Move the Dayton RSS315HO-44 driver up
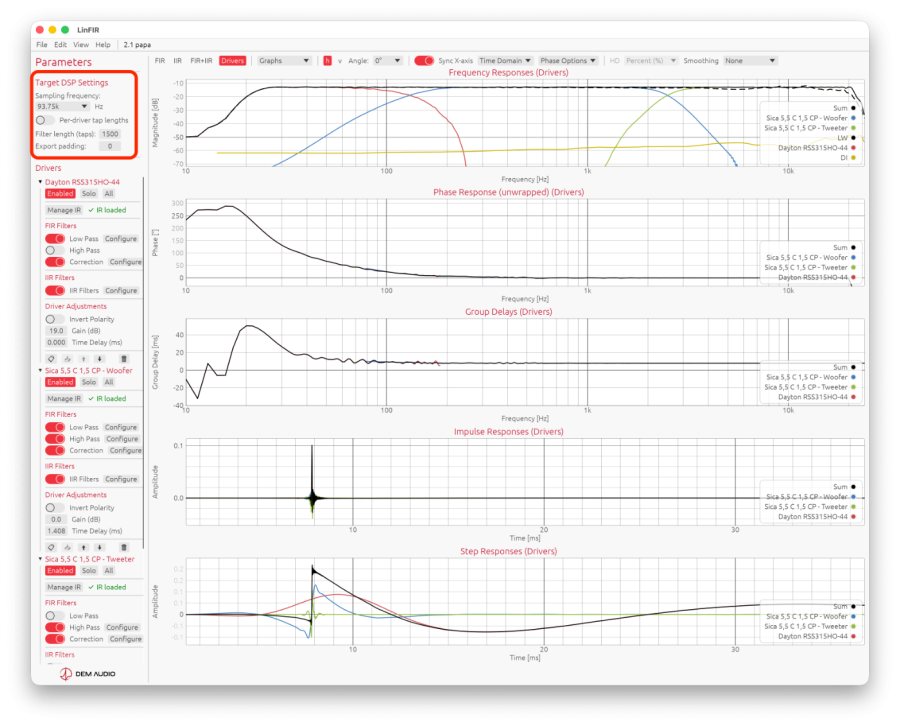The image size is (900, 726). tap(83, 359)
